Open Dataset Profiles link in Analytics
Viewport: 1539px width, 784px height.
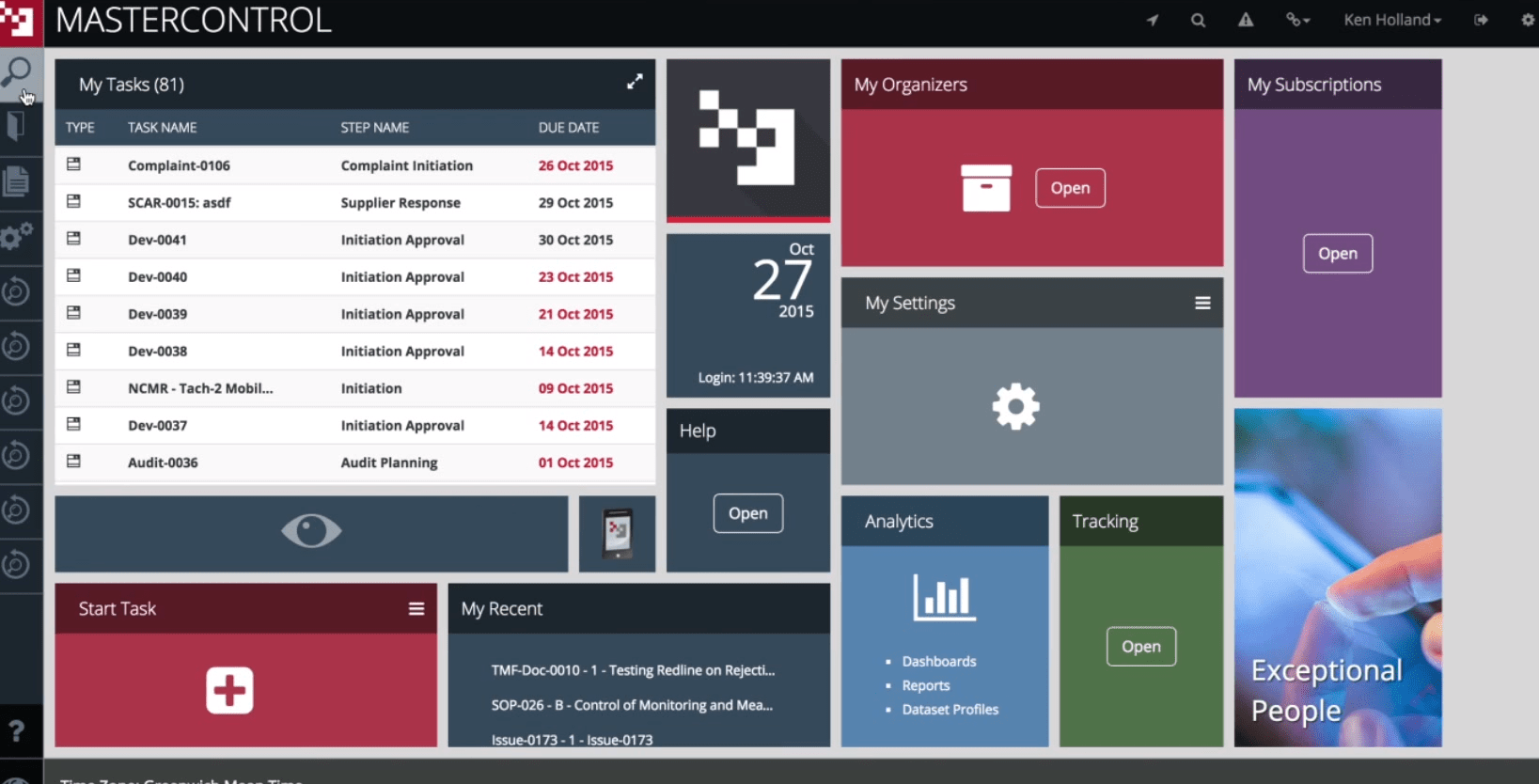[950, 710]
